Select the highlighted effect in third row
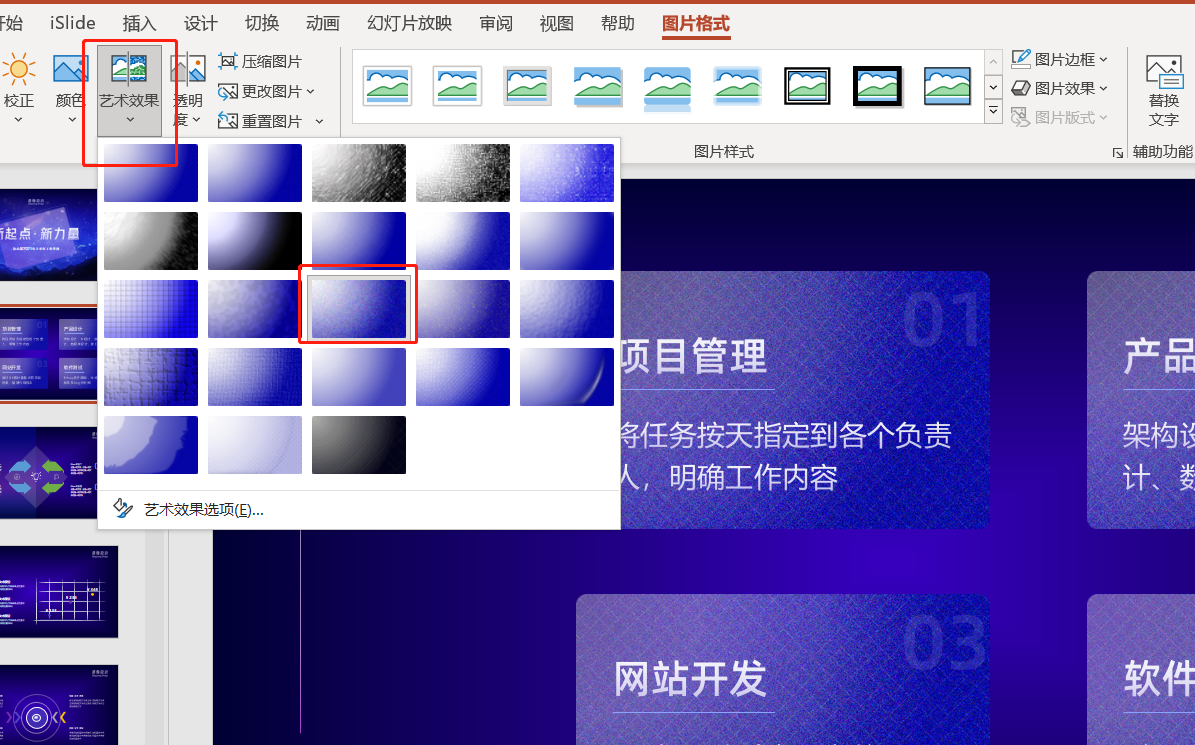The height and width of the screenshot is (745, 1195). click(x=359, y=309)
